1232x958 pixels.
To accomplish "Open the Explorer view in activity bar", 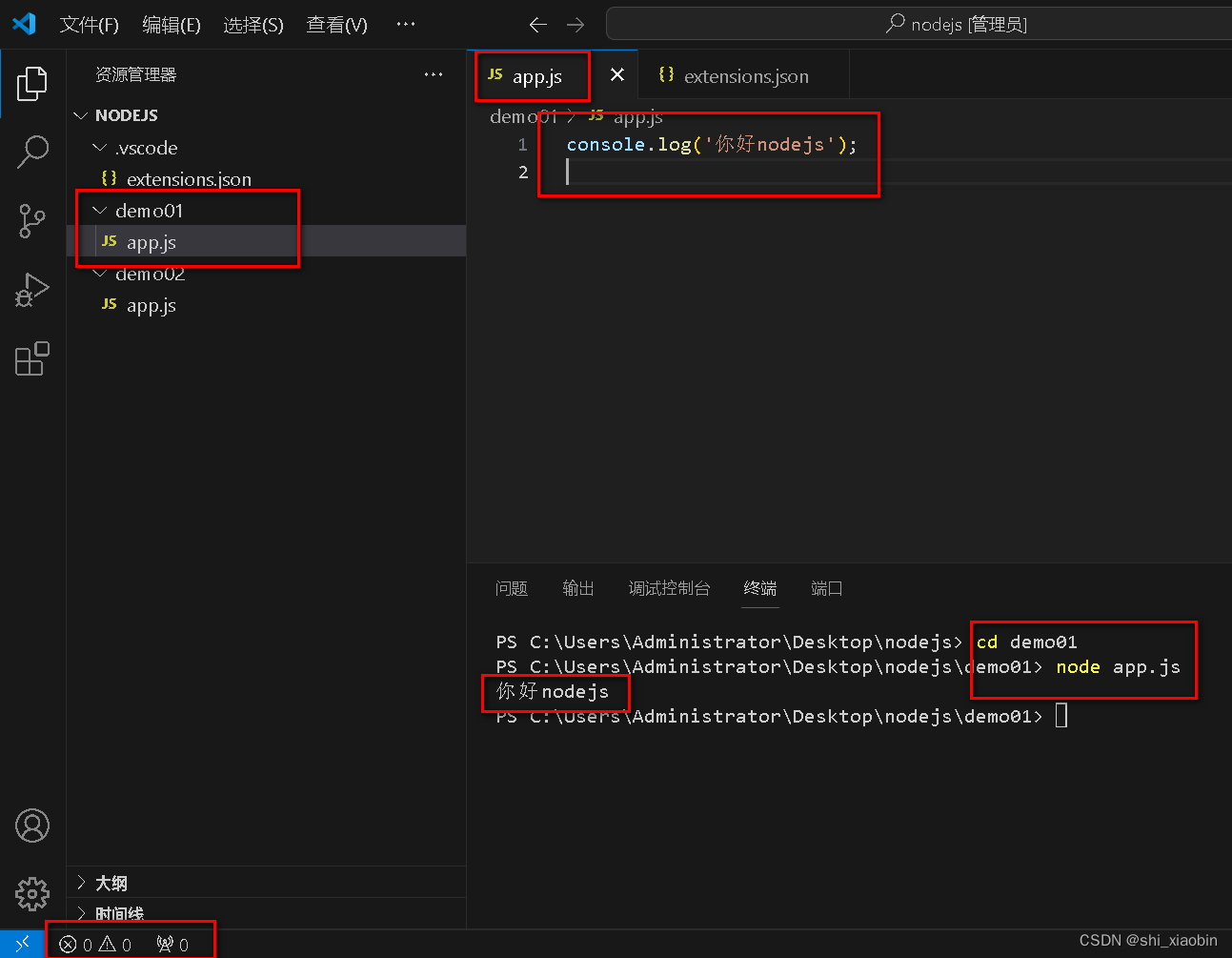I will (x=32, y=84).
